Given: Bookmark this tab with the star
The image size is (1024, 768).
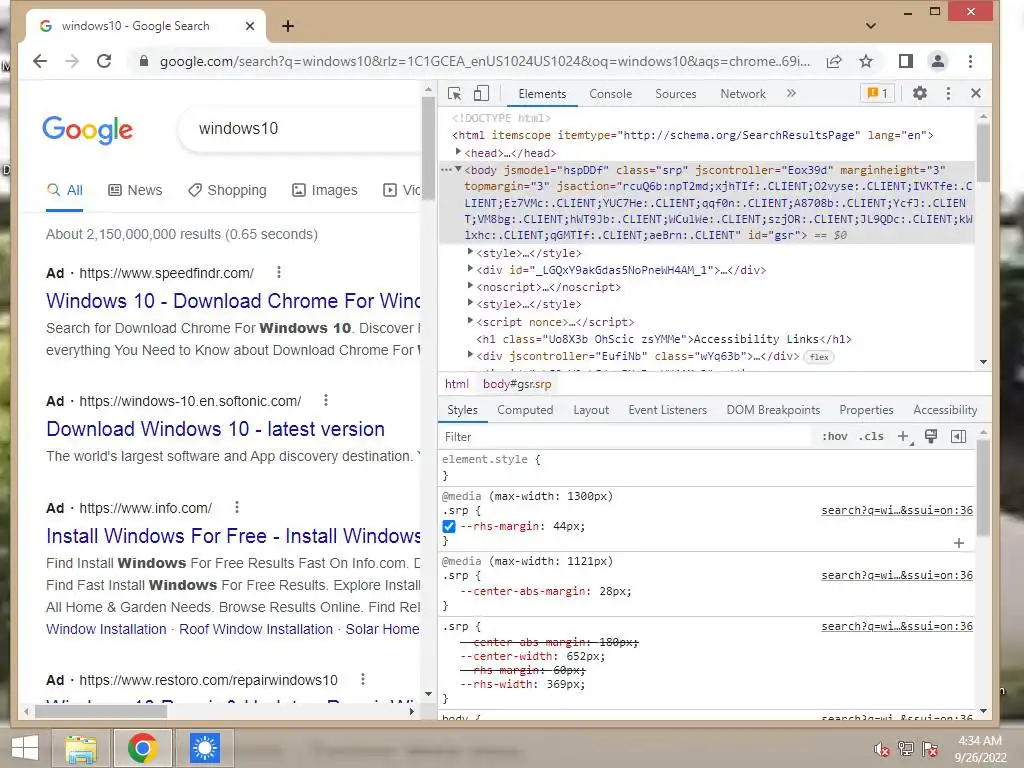Looking at the screenshot, I should click(x=866, y=61).
